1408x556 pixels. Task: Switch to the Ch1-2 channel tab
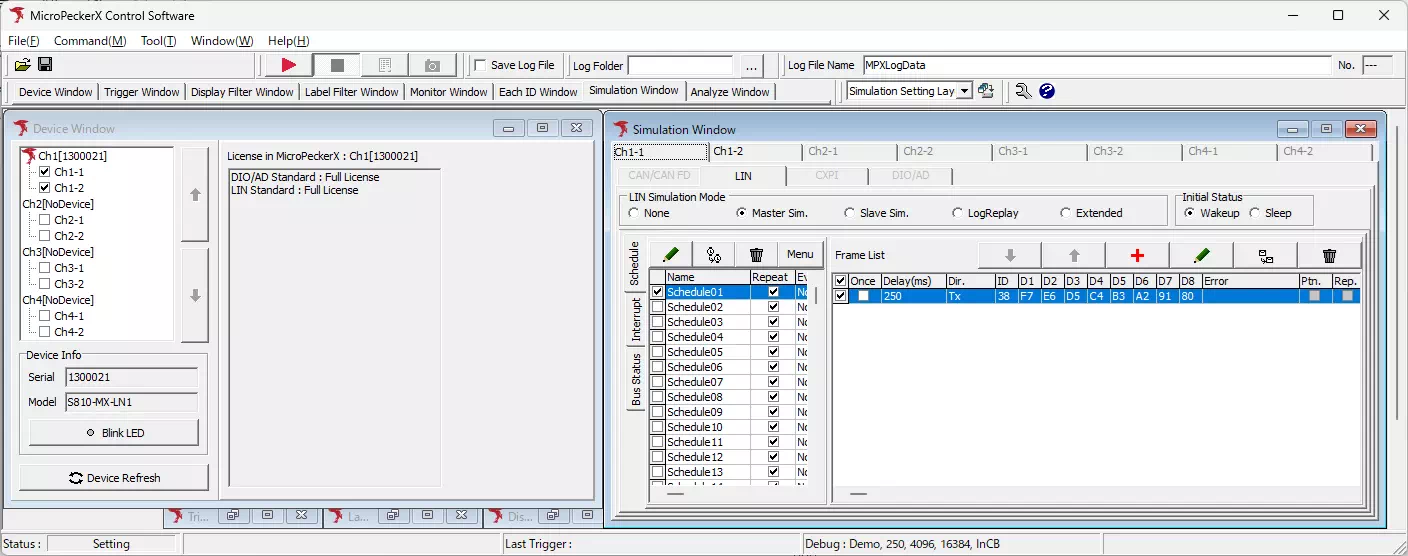tap(728, 152)
